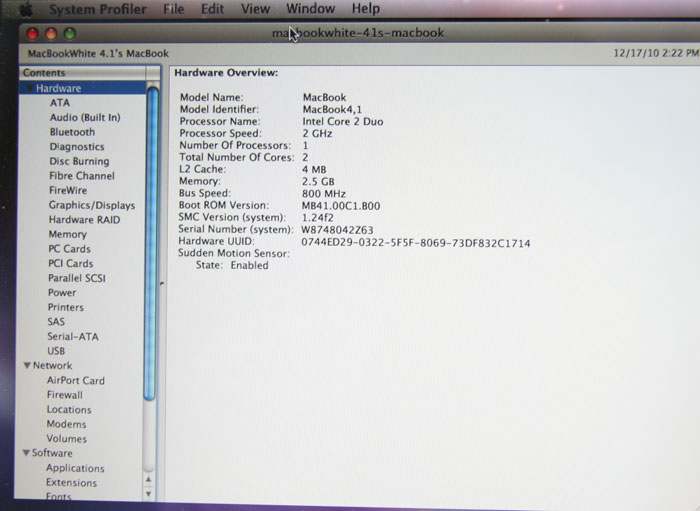The height and width of the screenshot is (511, 700).
Task: Zoom the window with green button
Action: point(70,33)
